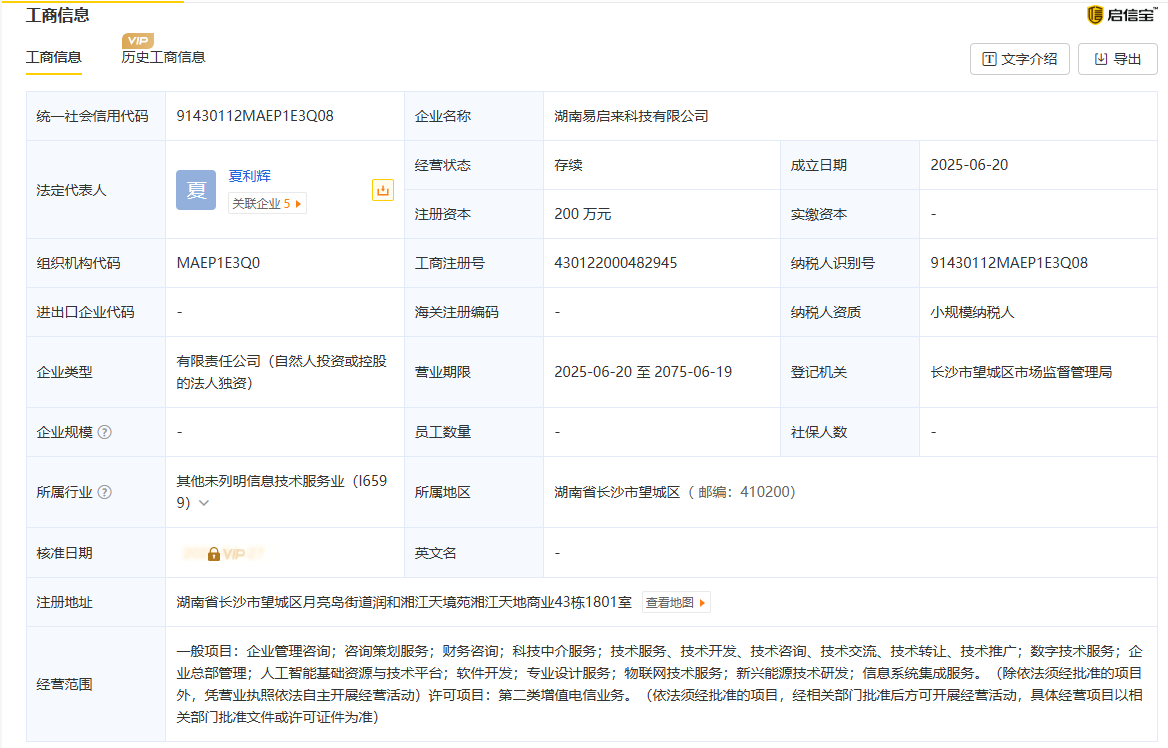Select the 工商信息 tab
Viewport: 1168px width, 748px height.
54,58
